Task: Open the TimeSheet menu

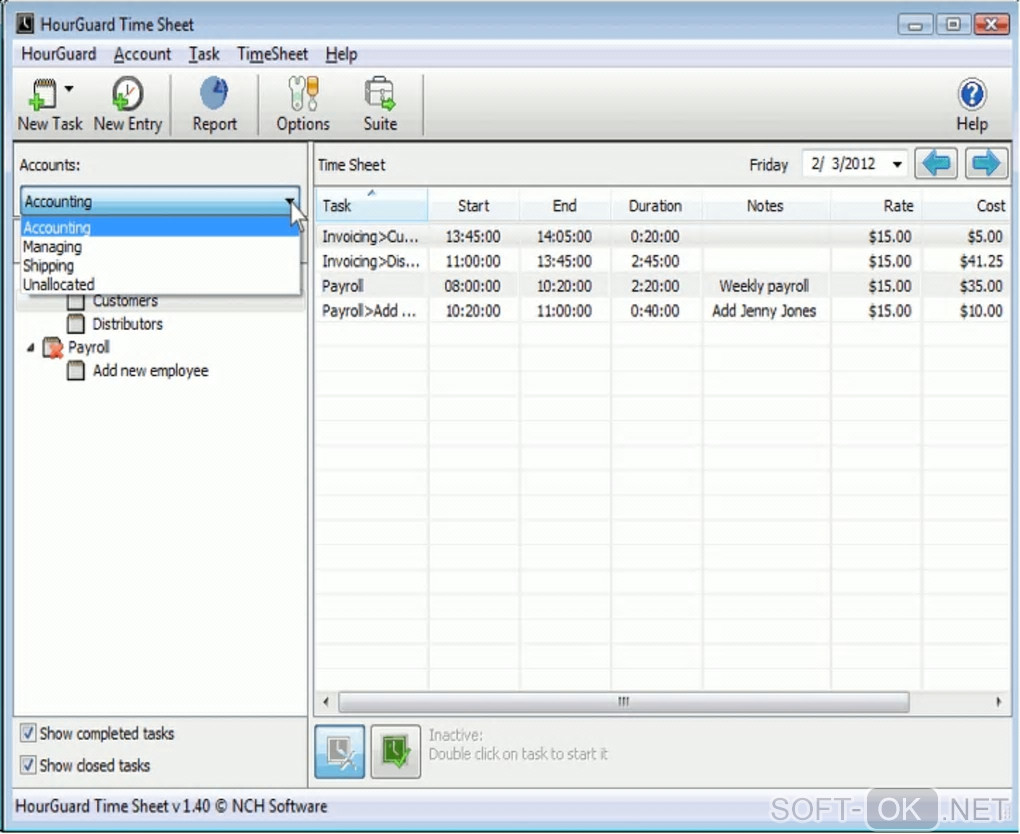Action: 272,54
